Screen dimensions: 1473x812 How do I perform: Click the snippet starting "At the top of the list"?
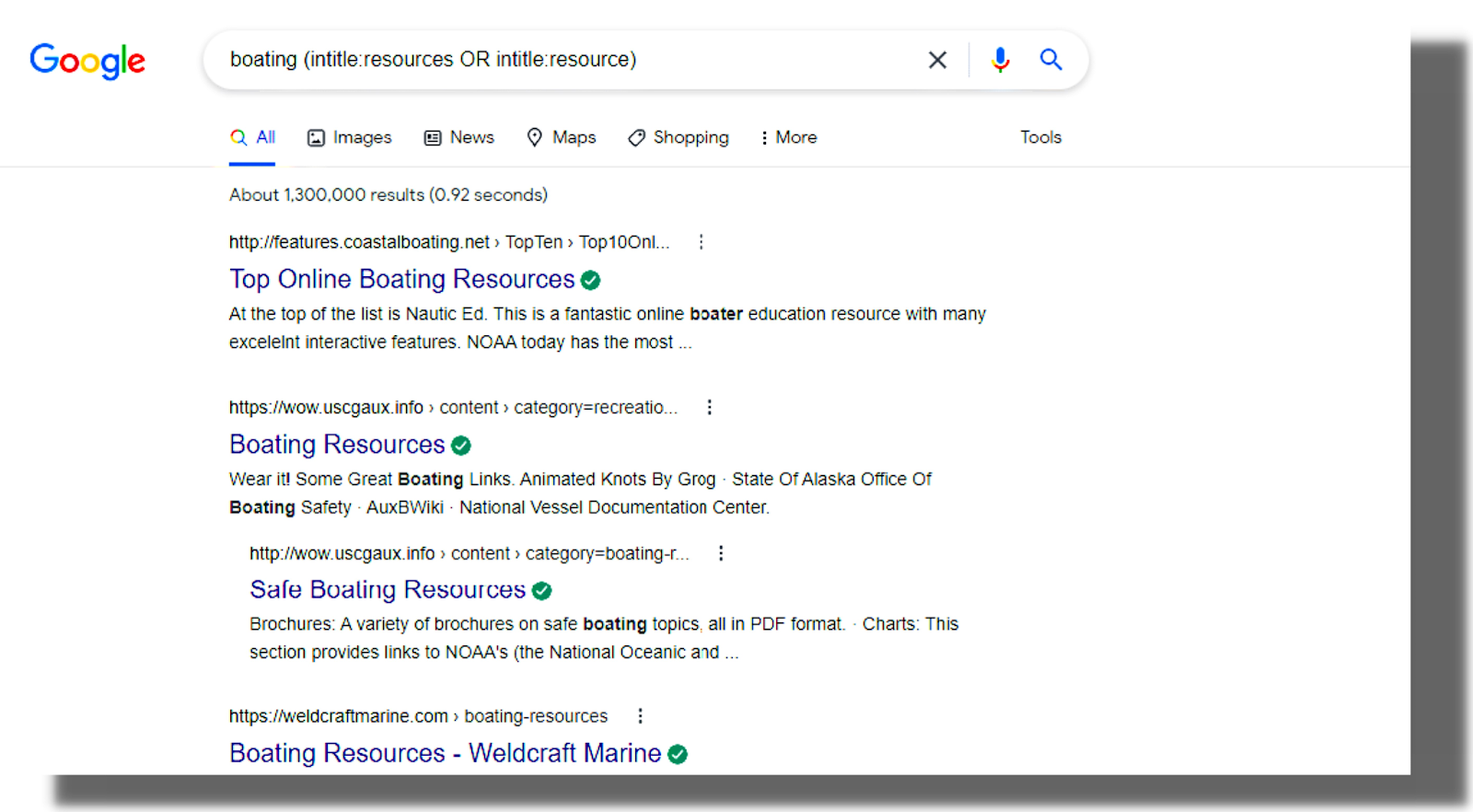[x=608, y=328]
